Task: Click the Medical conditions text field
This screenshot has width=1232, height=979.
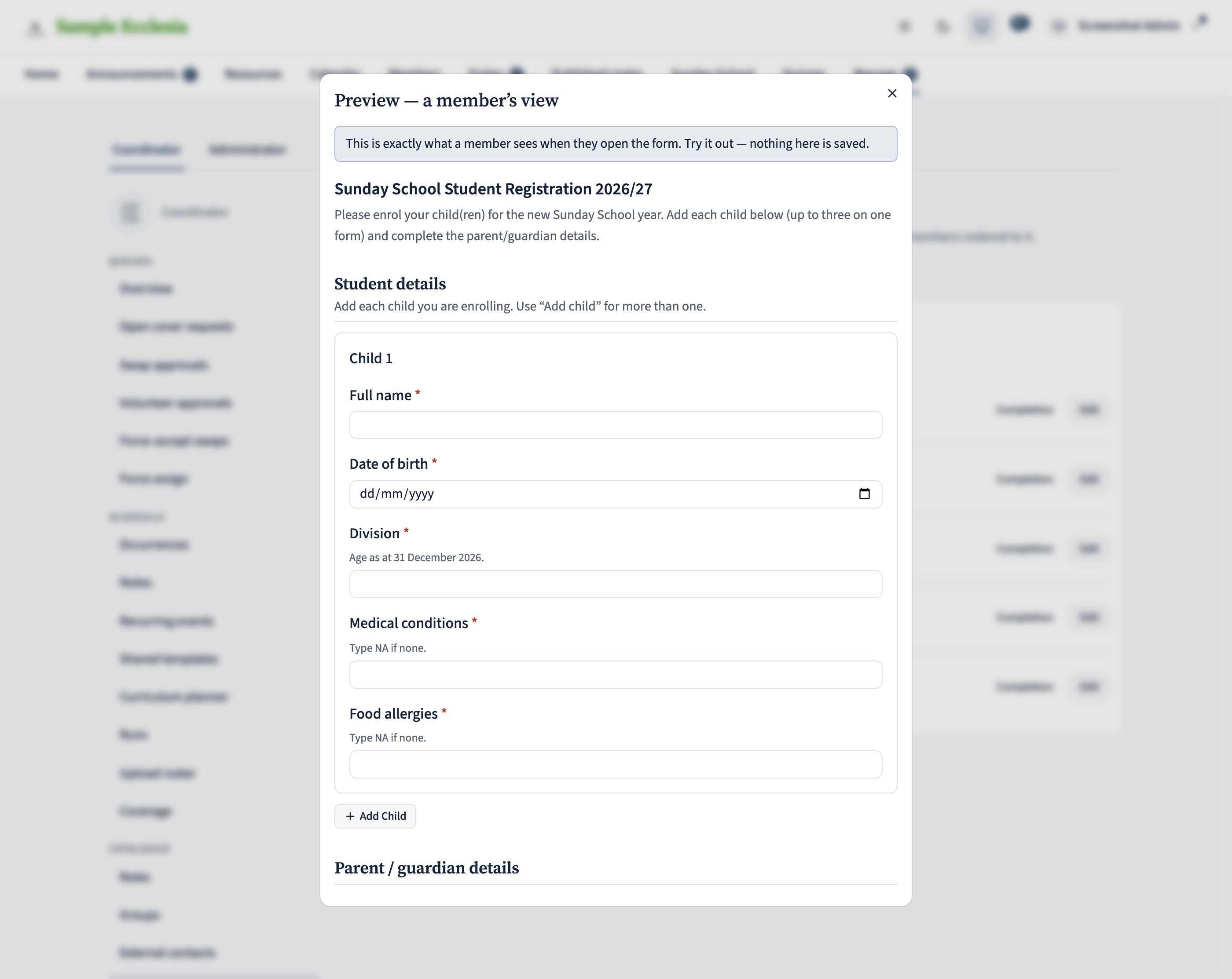Action: pos(616,675)
